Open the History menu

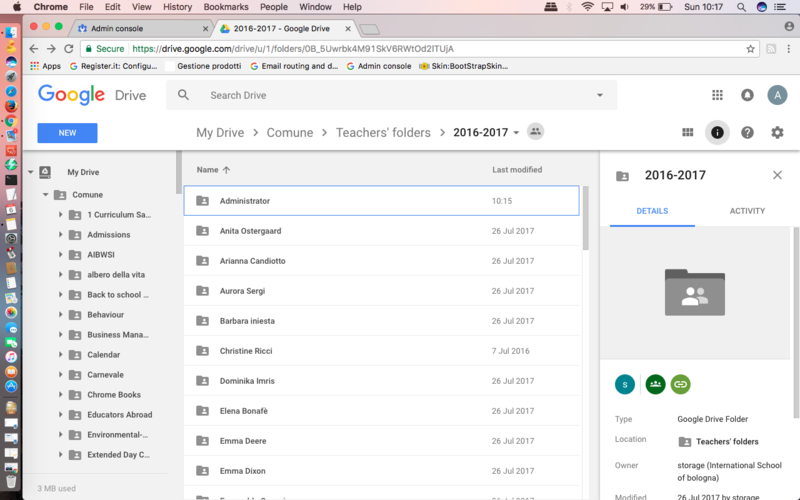(177, 7)
